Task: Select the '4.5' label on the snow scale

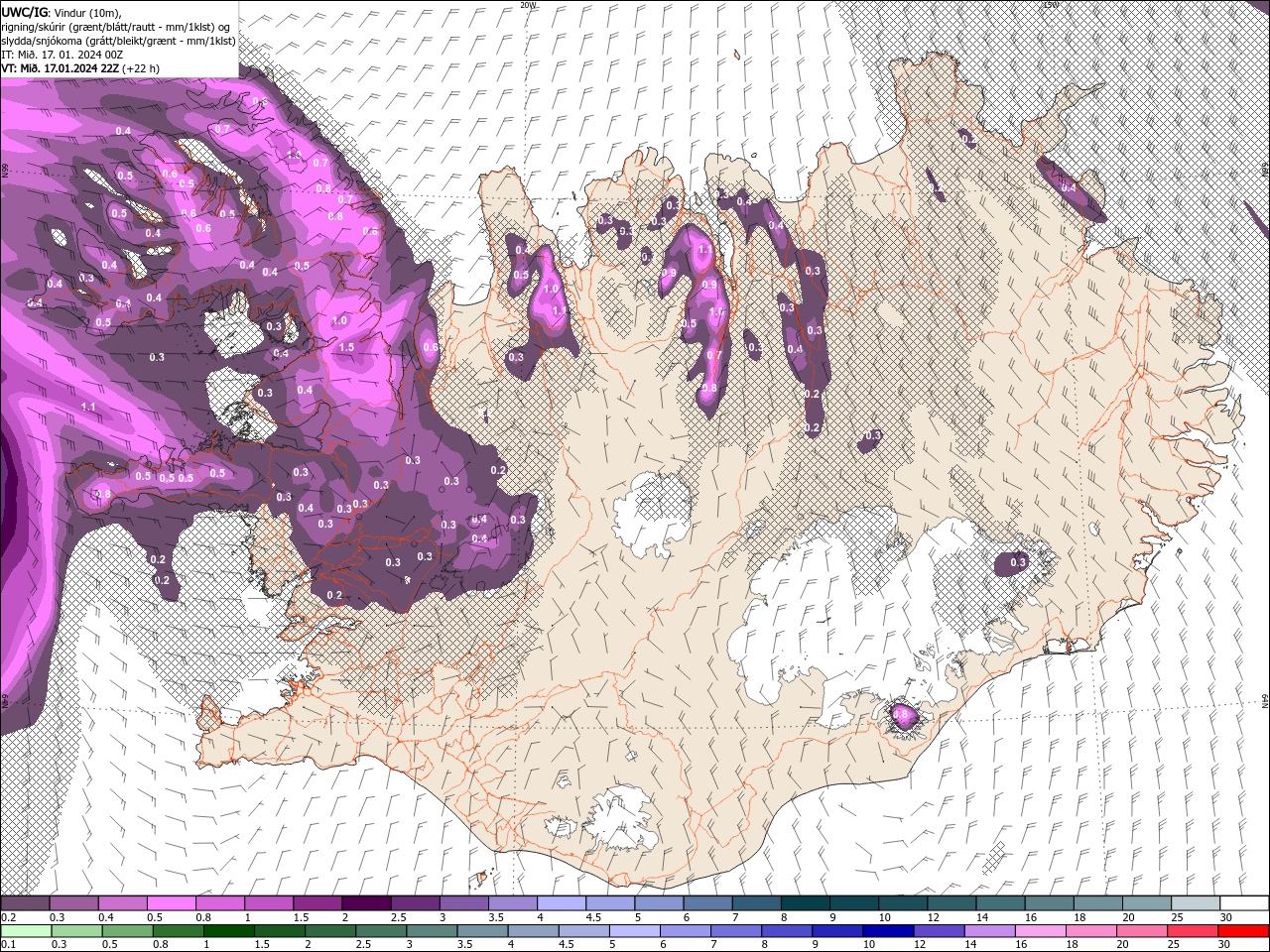Action: pyautogui.click(x=593, y=917)
